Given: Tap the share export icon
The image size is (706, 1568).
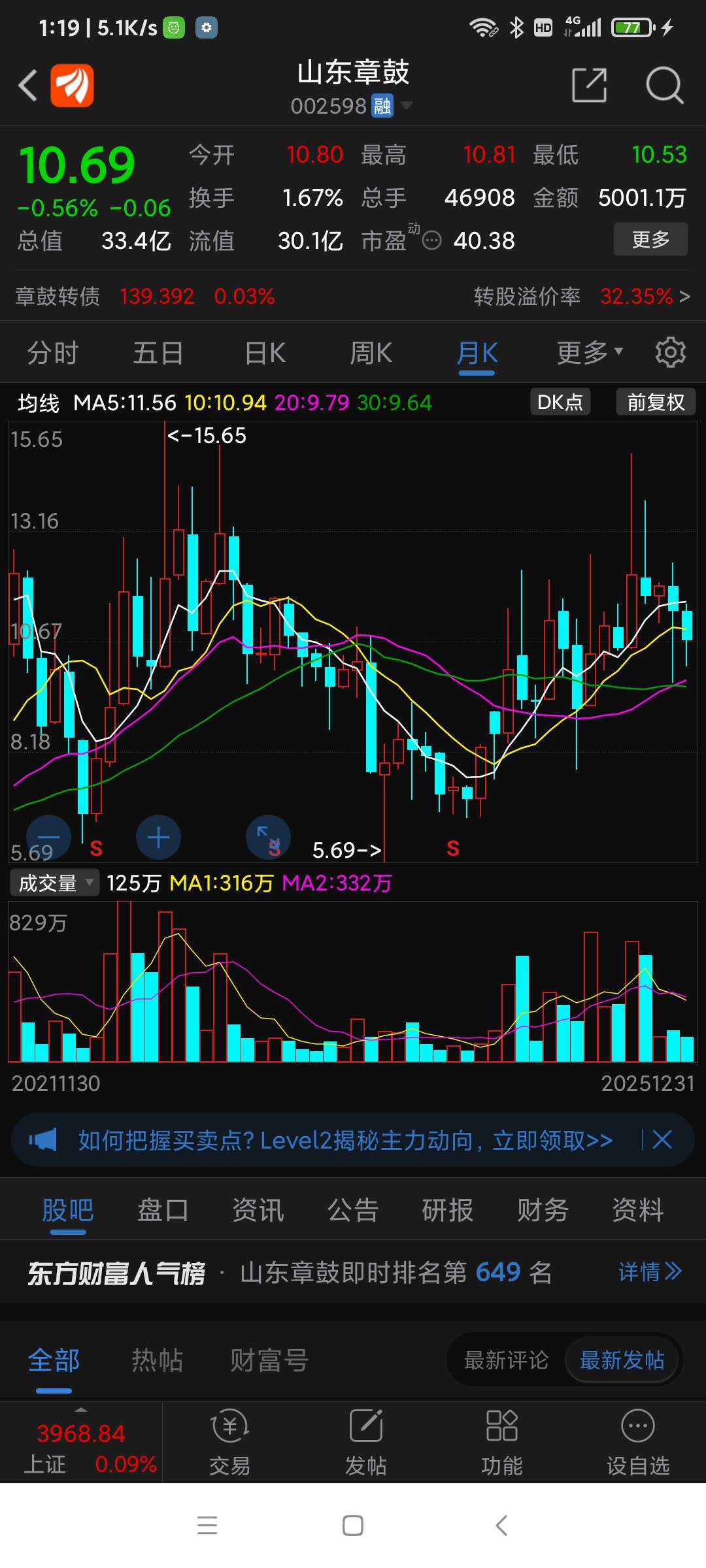Looking at the screenshot, I should (589, 85).
